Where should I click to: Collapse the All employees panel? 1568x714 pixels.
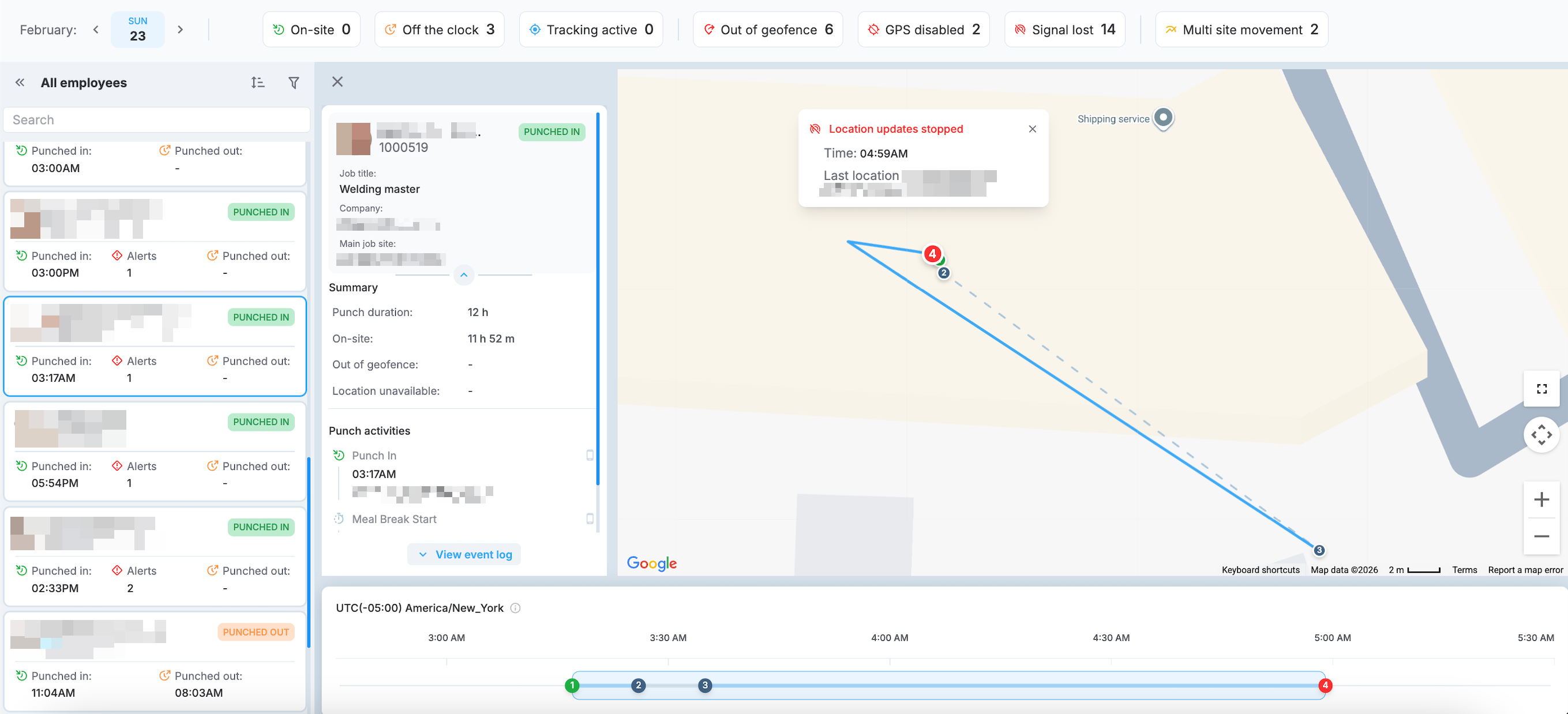coord(20,83)
